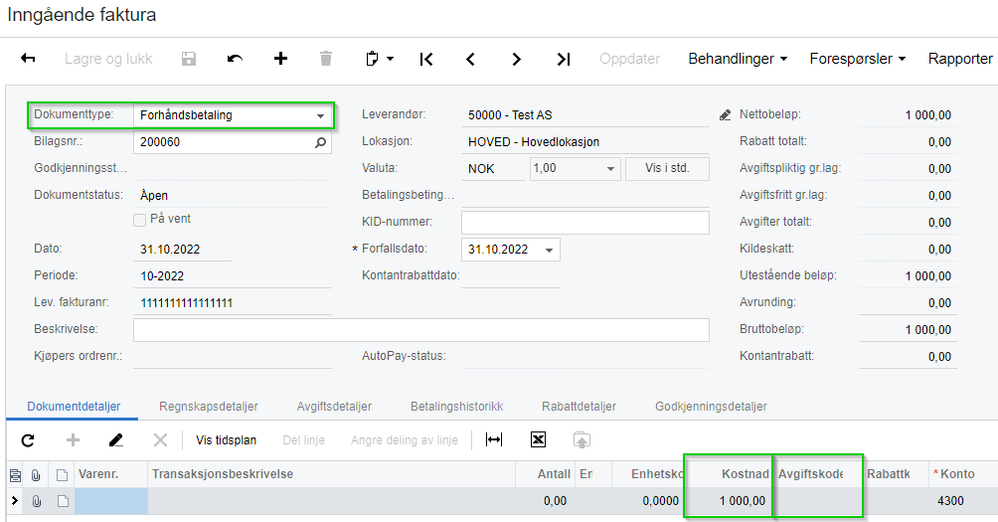This screenshot has width=998, height=522.
Task: Click the Avgiftskode column header
Action: point(817,474)
